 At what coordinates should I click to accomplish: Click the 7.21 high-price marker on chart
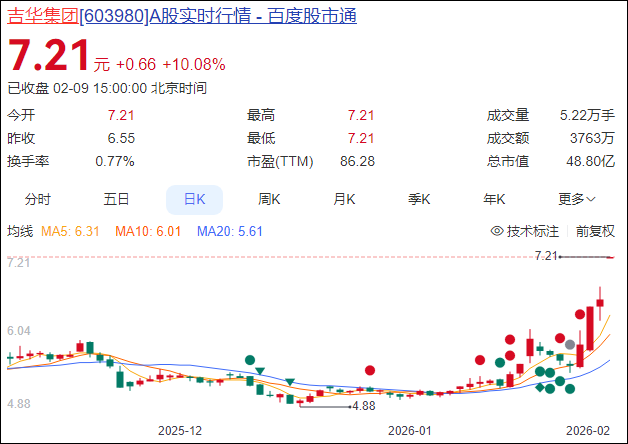click(546, 256)
